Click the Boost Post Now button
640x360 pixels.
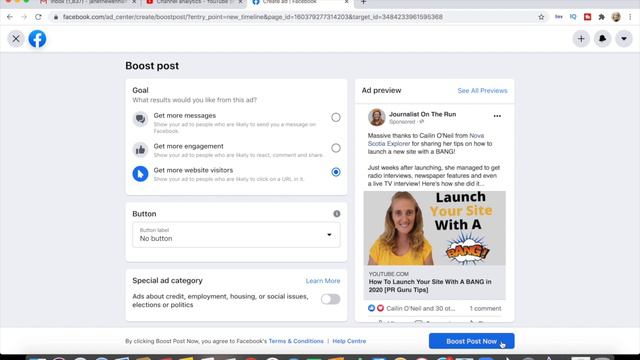click(471, 341)
